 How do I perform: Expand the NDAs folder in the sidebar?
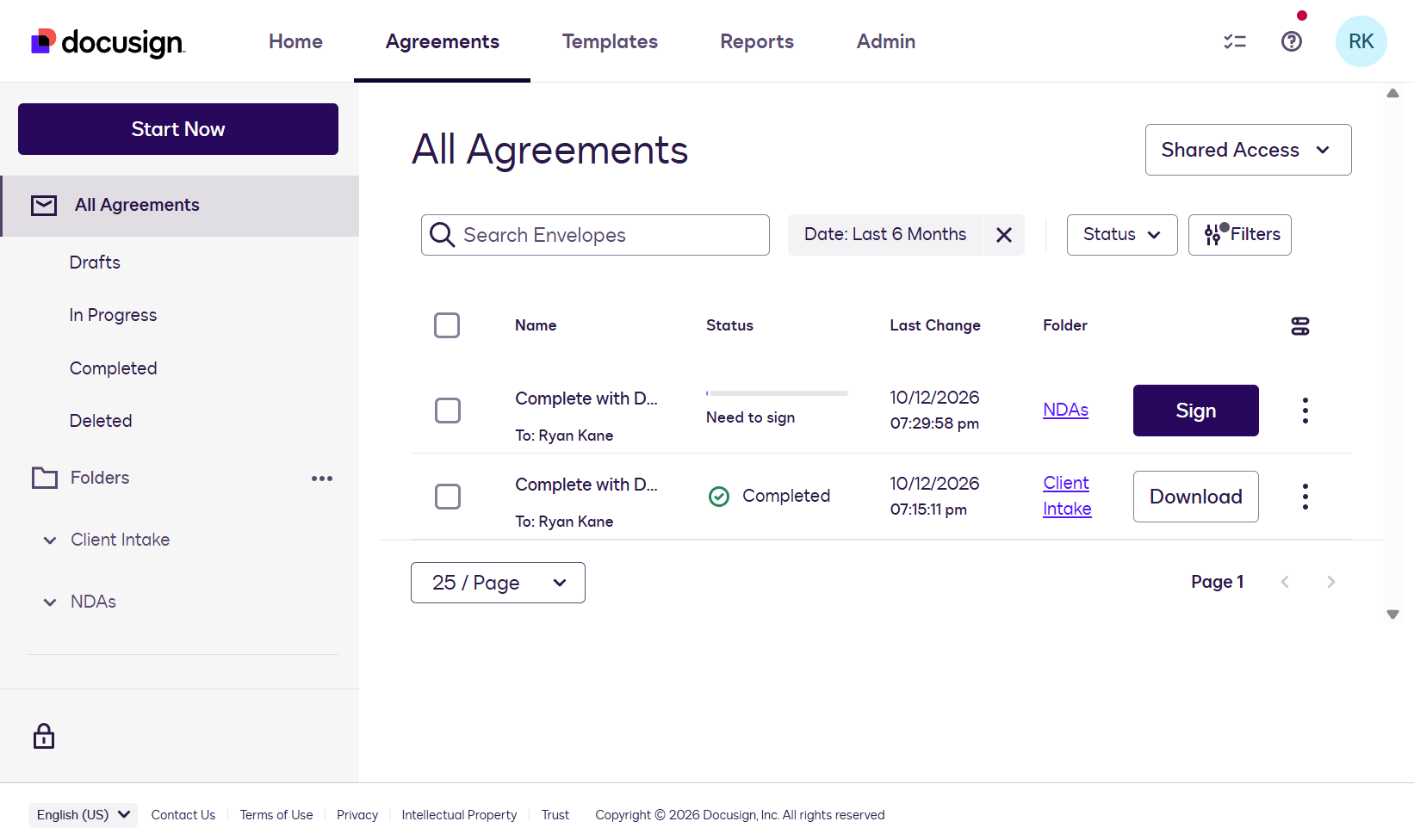tap(50, 602)
